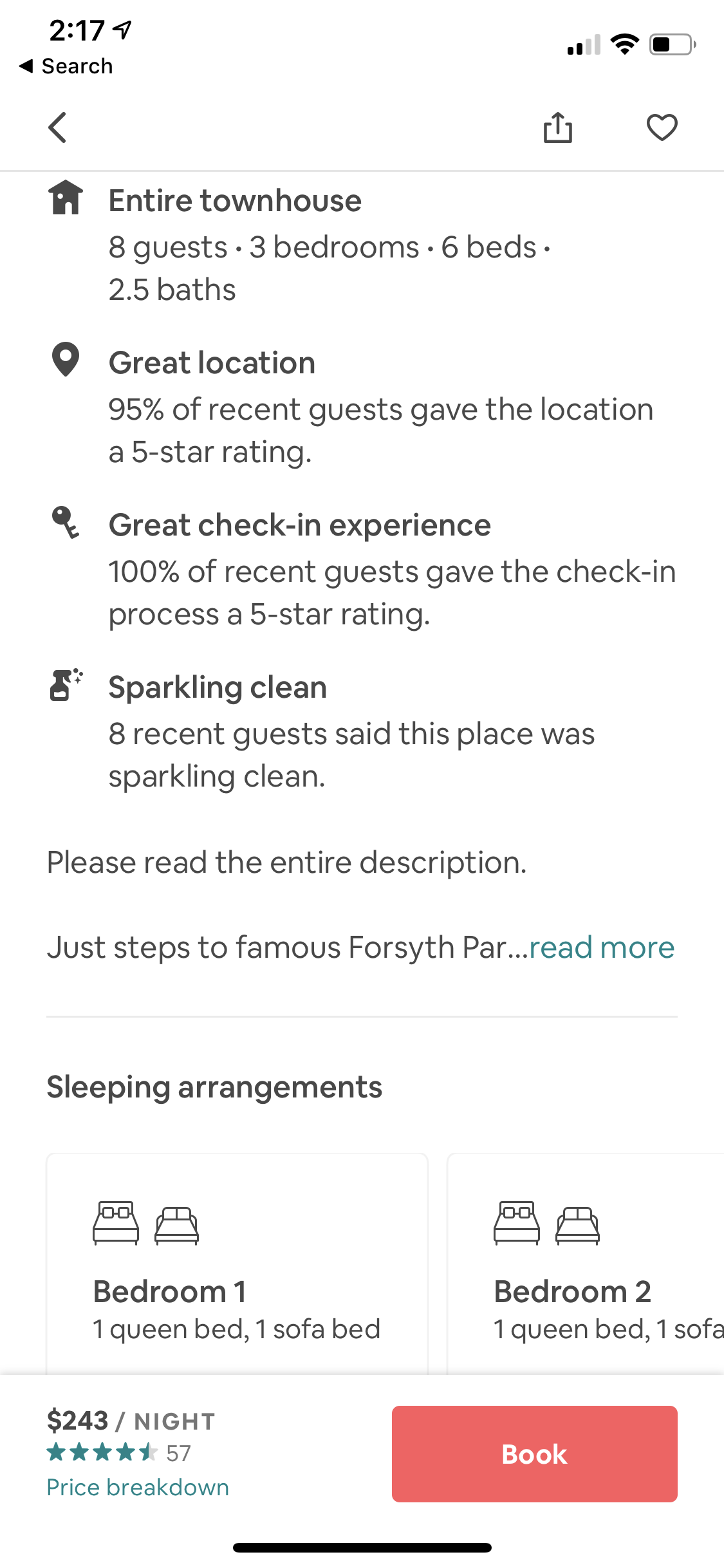Toggle the heart to save this listing
This screenshot has height=1568, width=724.
click(x=662, y=127)
